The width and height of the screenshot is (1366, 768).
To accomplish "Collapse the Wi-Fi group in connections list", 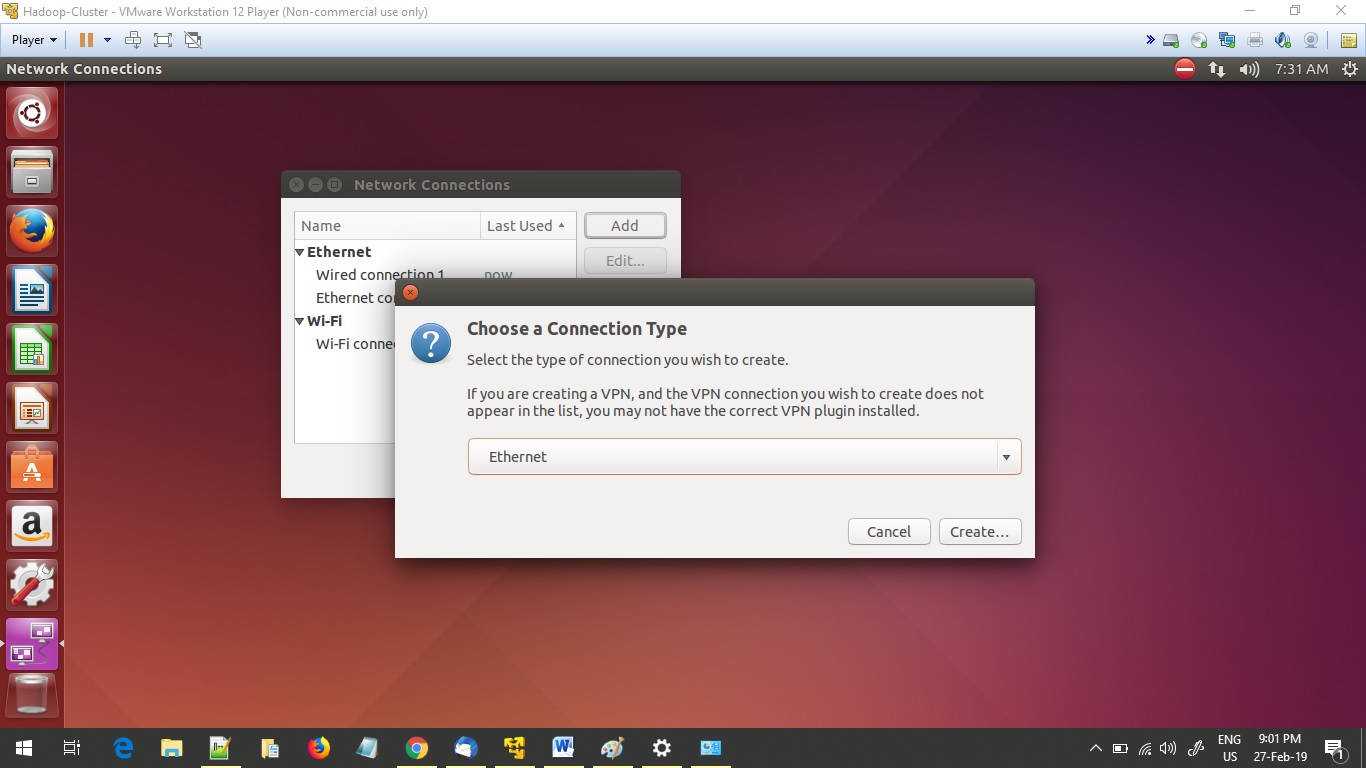I will coord(300,321).
